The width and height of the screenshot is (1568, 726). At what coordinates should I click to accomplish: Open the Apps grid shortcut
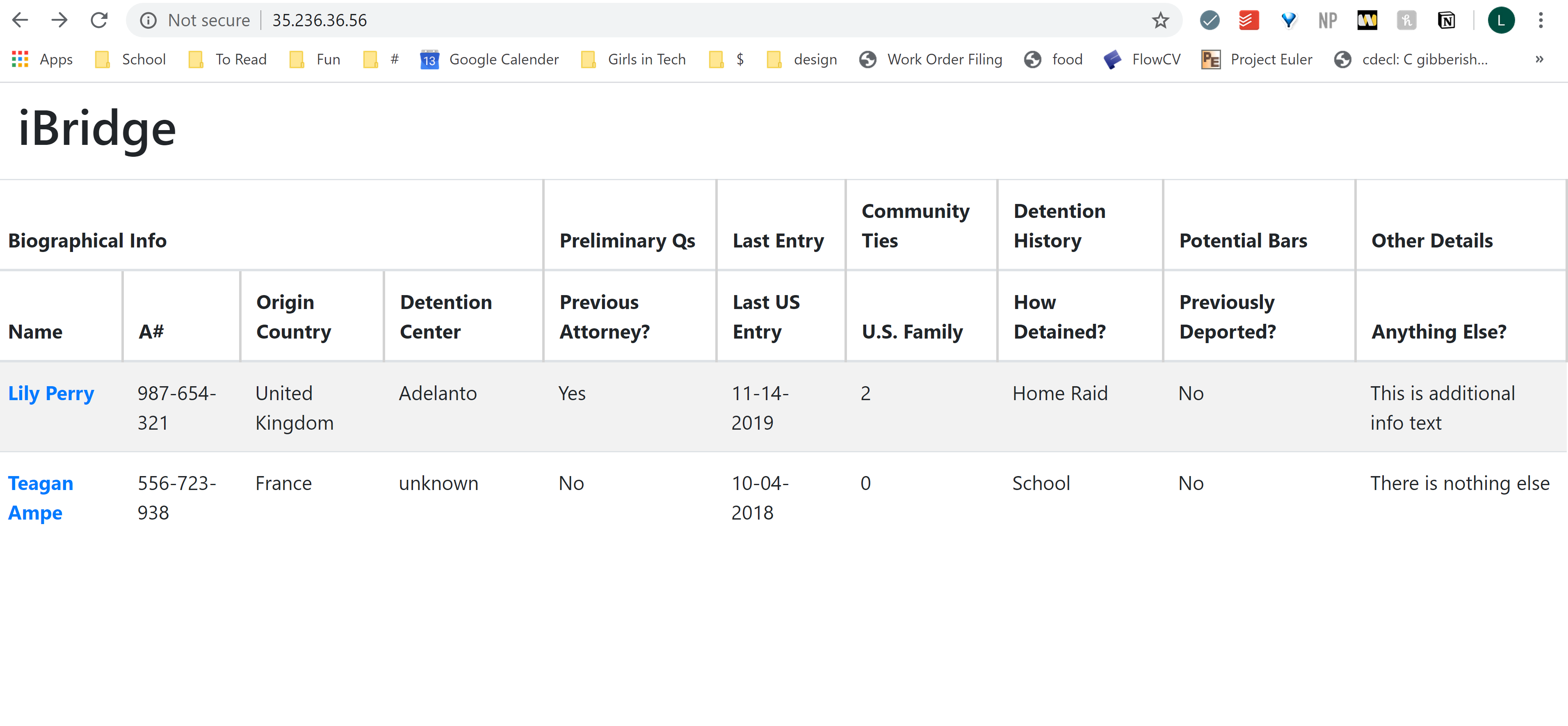[42, 59]
